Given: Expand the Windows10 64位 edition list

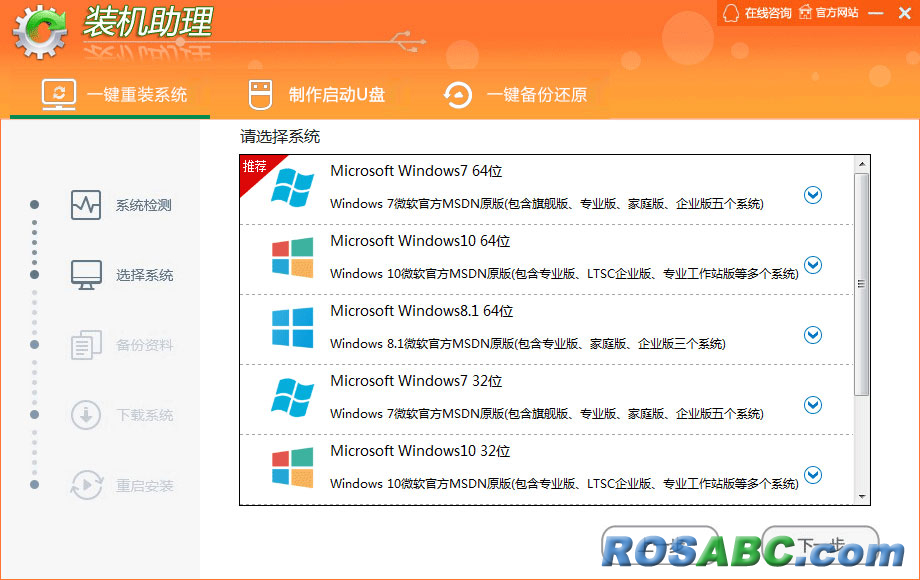Looking at the screenshot, I should click(x=813, y=264).
